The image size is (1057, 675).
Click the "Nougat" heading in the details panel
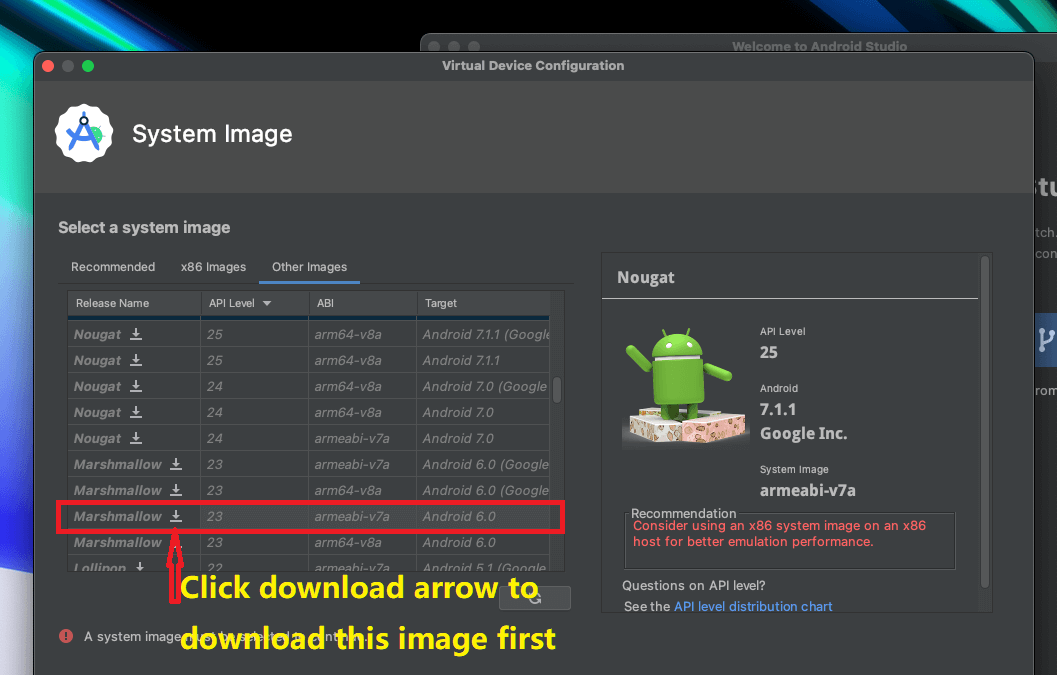(646, 277)
